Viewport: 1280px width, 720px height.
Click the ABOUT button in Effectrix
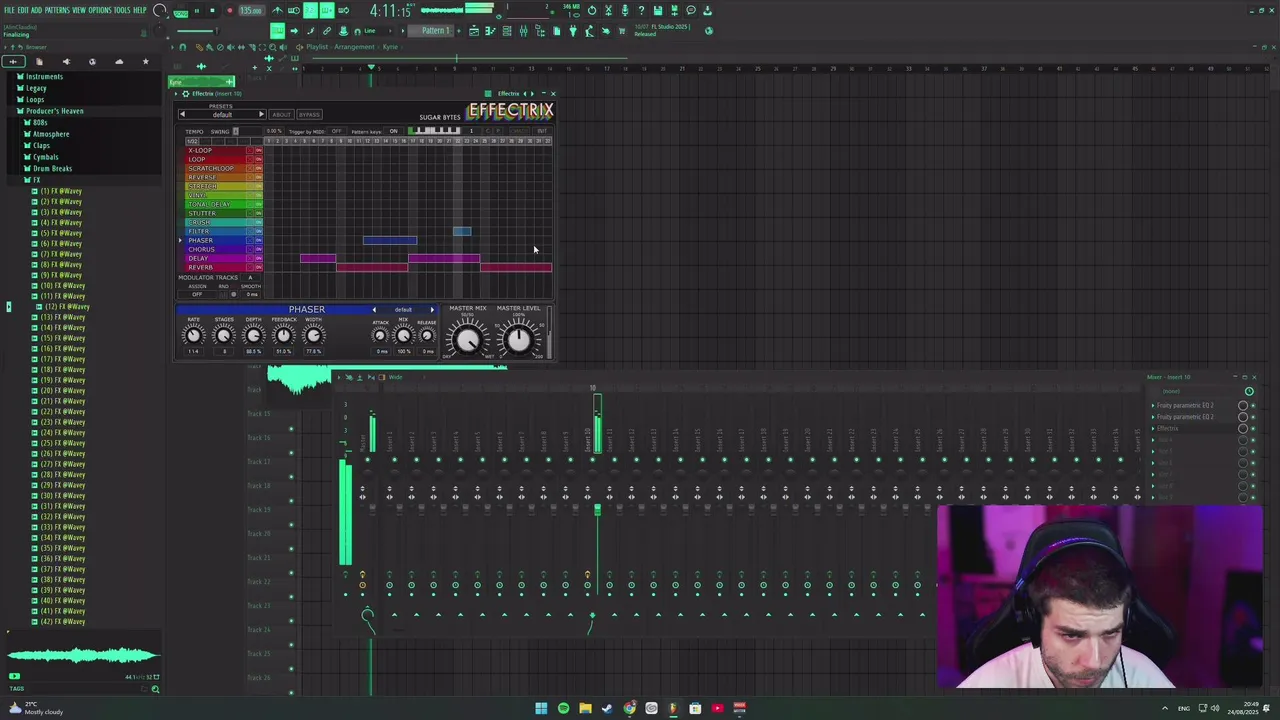pyautogui.click(x=281, y=115)
